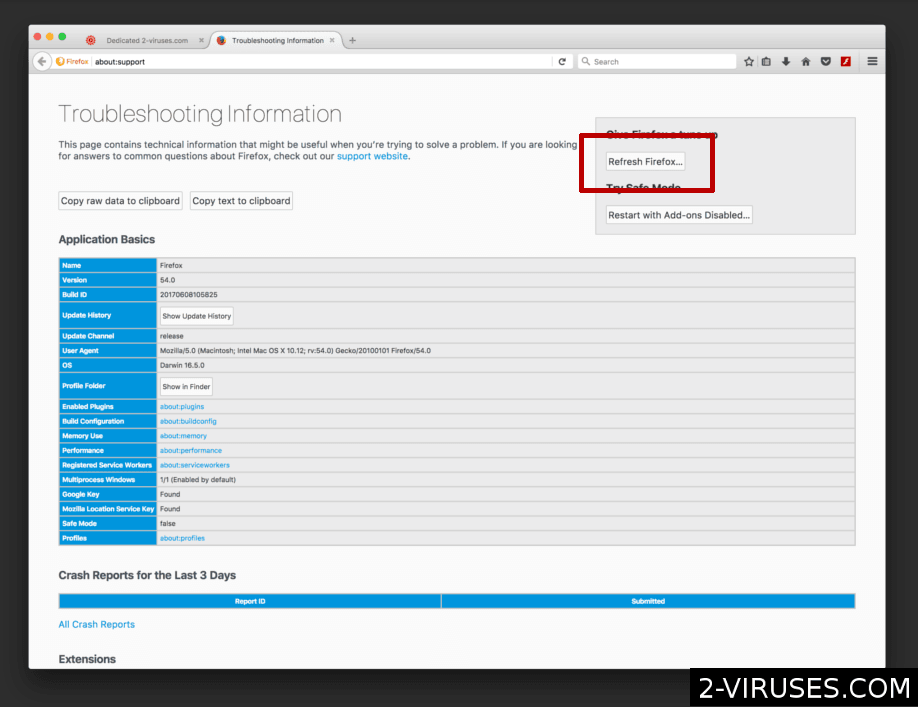Open the about:serviceworkers link
This screenshot has height=707, width=918.
coord(194,465)
